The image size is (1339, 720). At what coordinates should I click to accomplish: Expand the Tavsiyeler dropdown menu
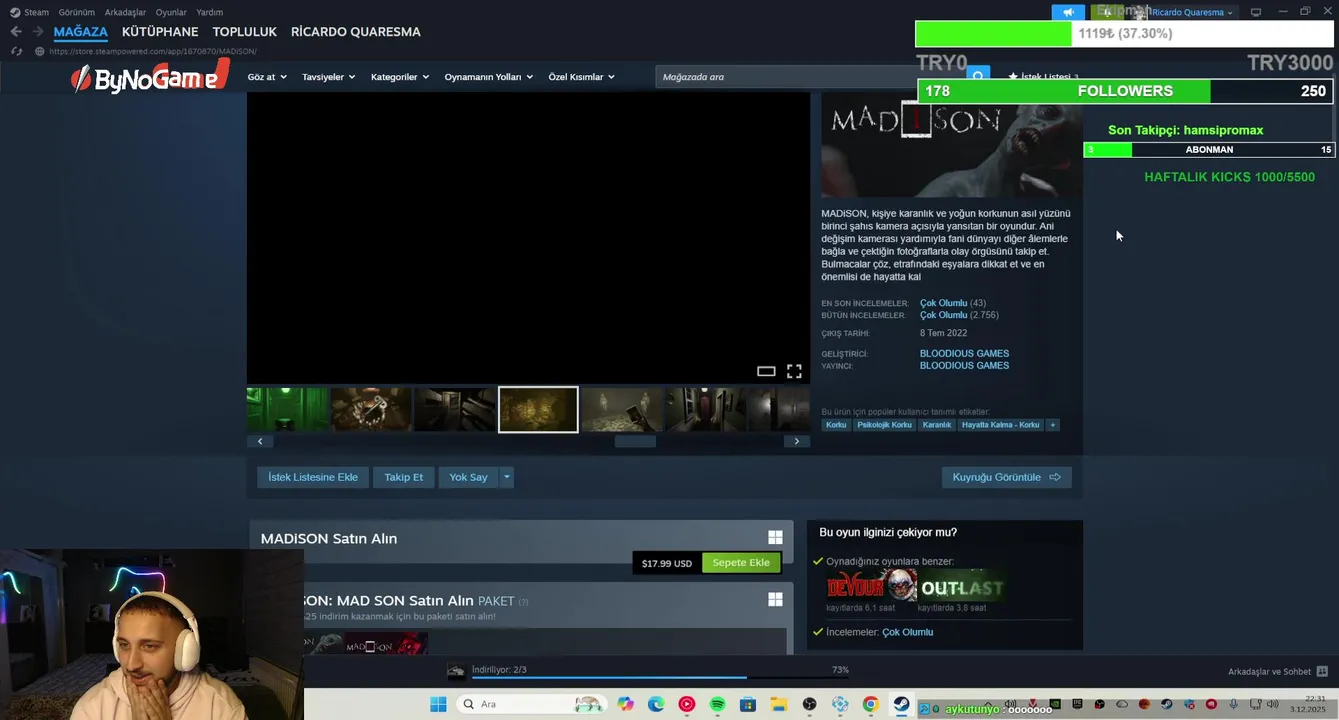pos(329,77)
